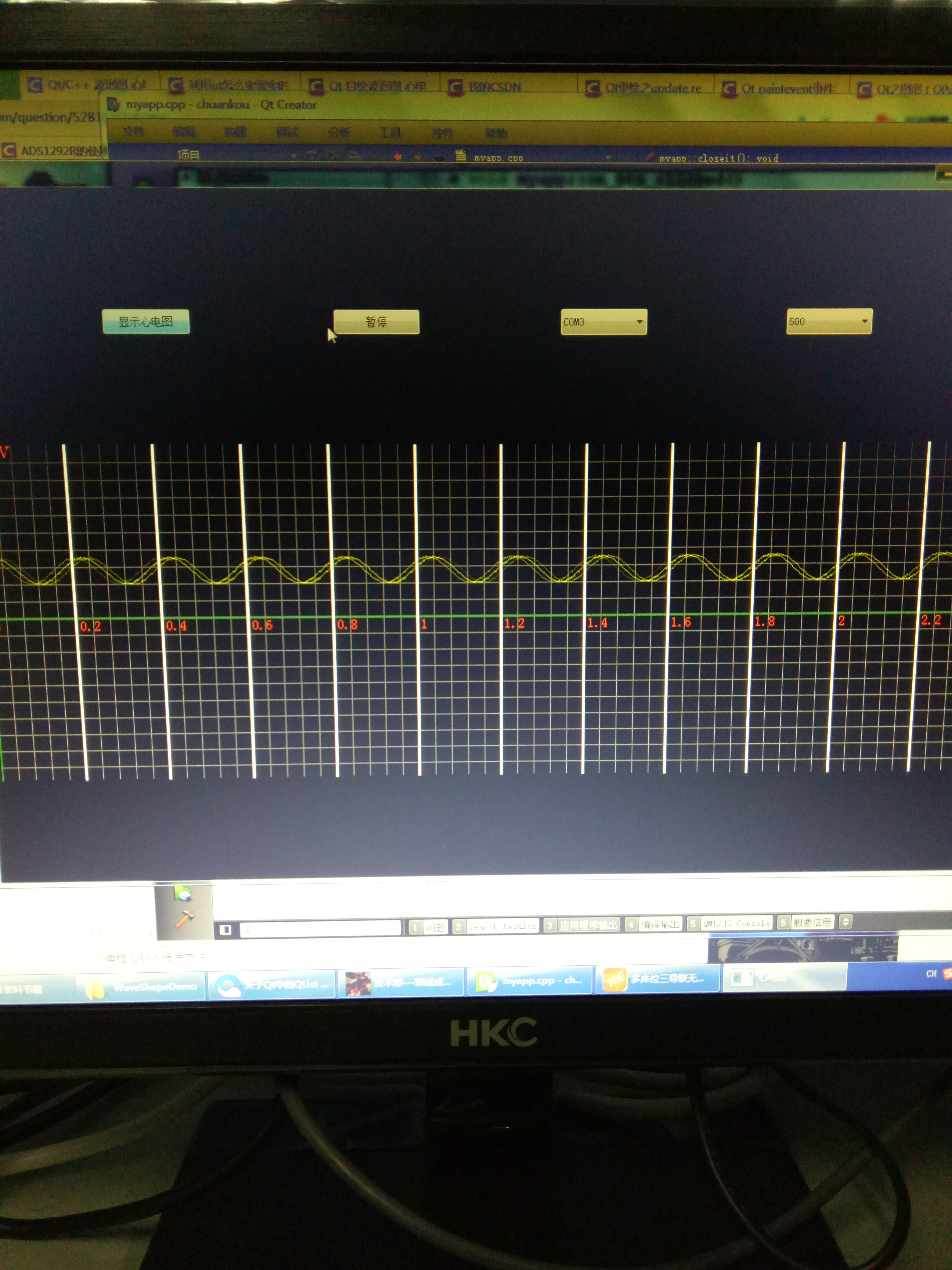
Task: Click the debug run icon above hammer
Action: pos(182,894)
